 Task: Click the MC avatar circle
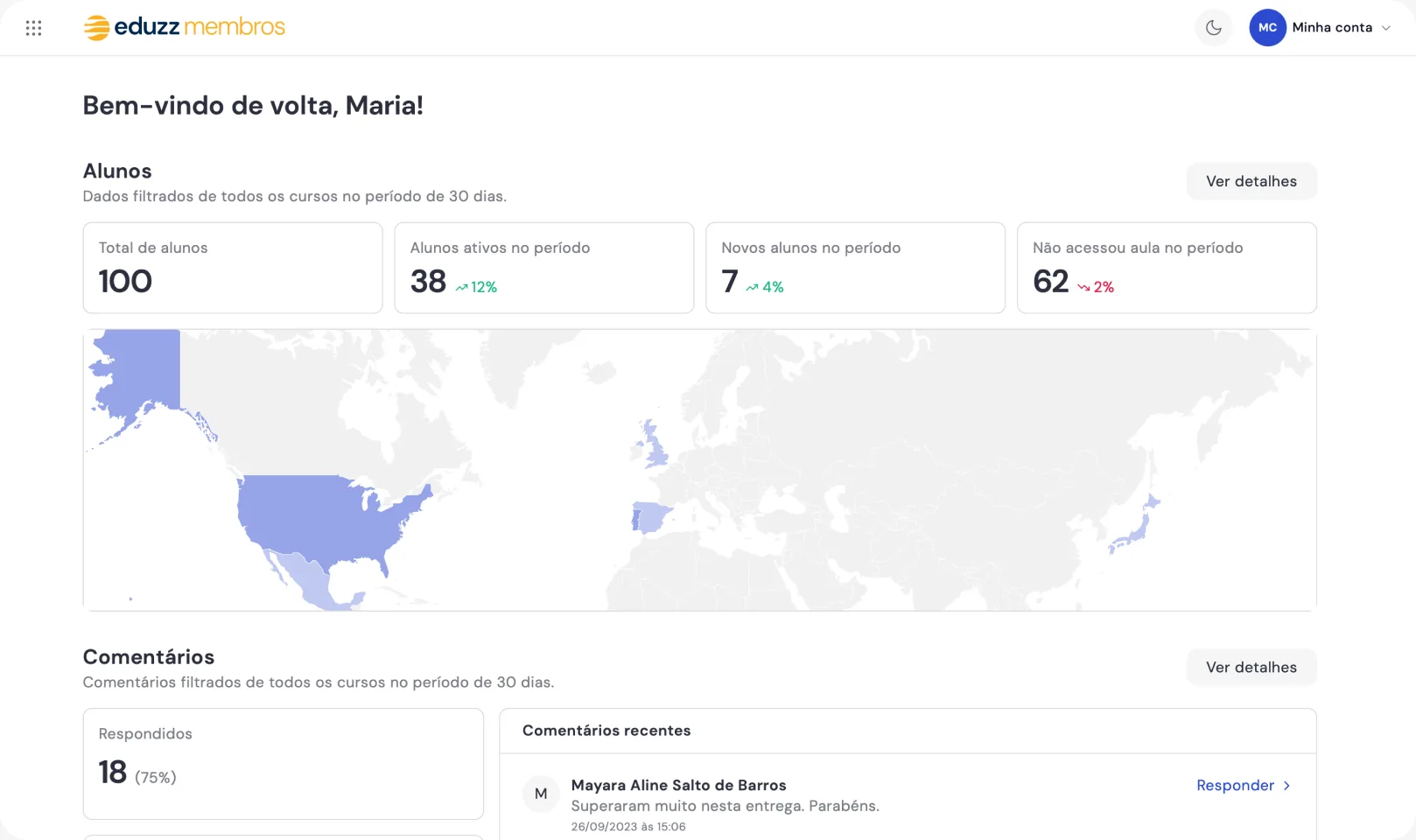click(1267, 28)
